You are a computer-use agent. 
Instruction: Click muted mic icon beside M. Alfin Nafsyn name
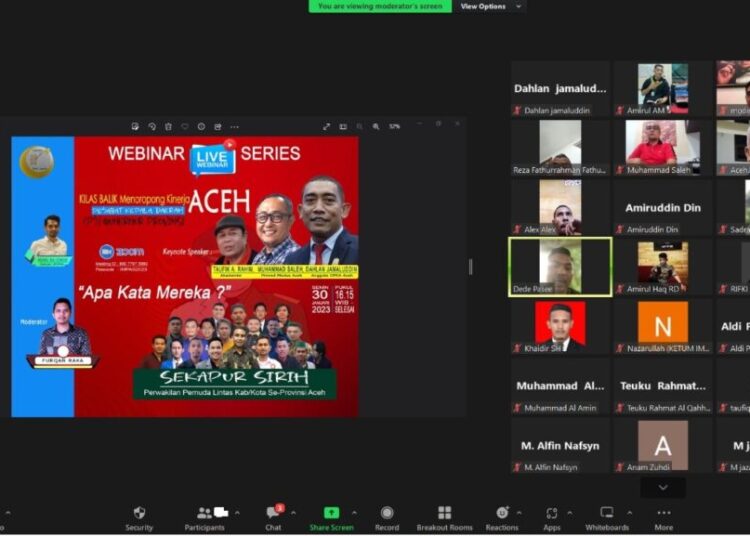coord(517,467)
